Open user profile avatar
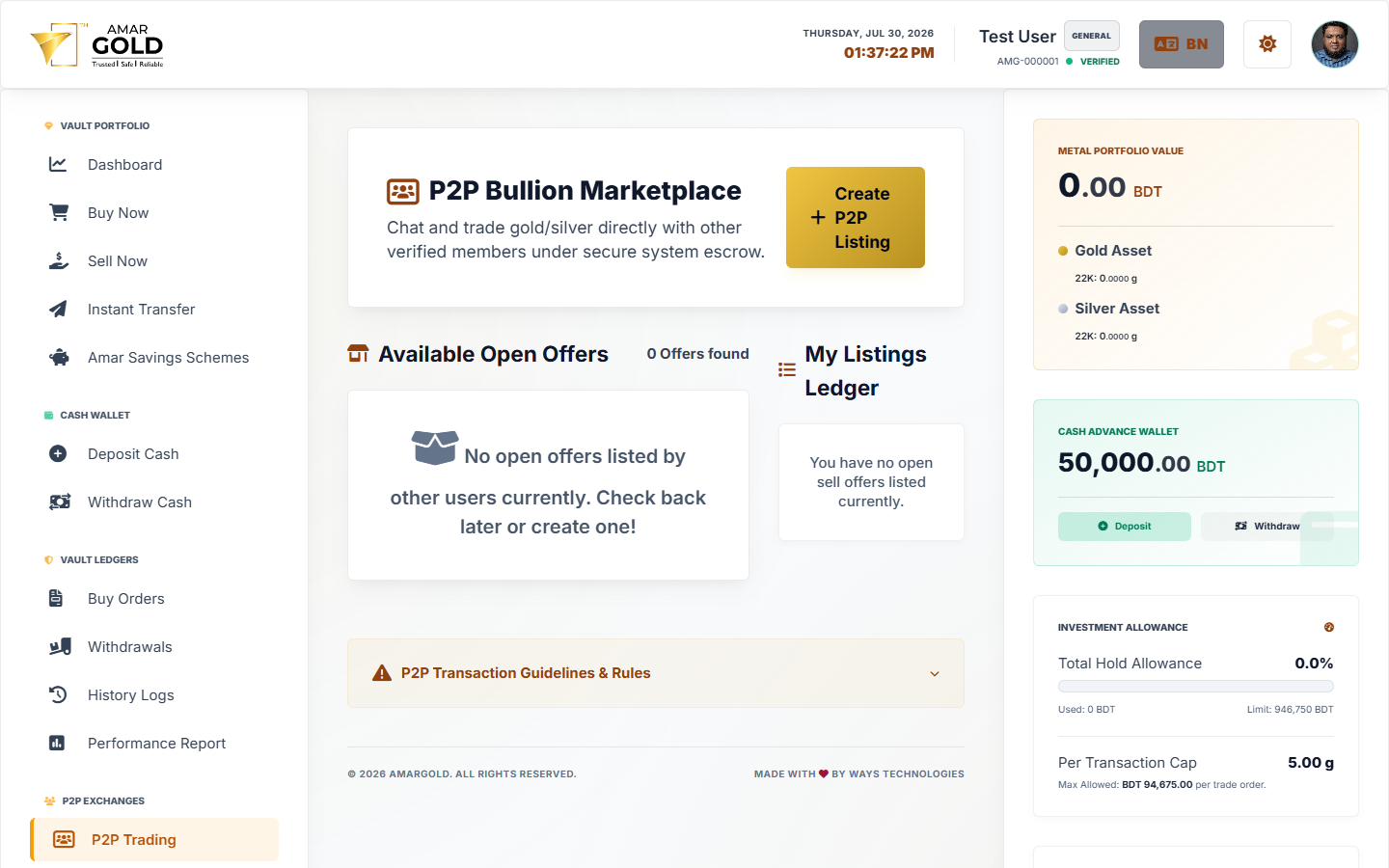The height and width of the screenshot is (868, 1389). (x=1335, y=44)
